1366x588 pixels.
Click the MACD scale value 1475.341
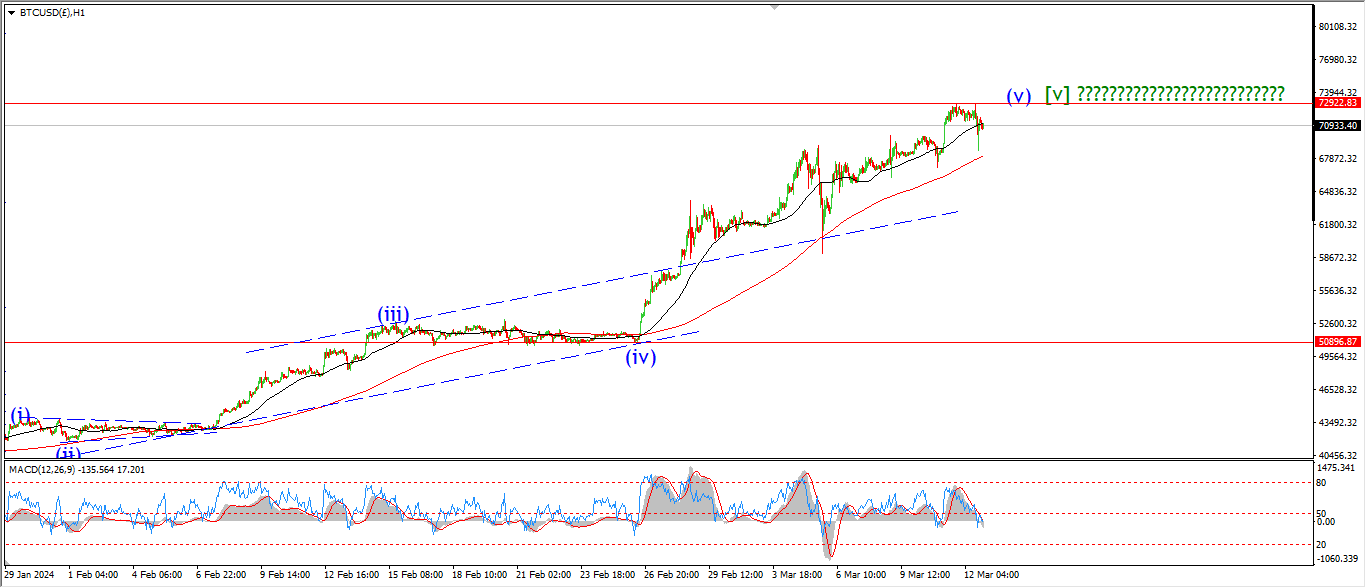(1337, 468)
